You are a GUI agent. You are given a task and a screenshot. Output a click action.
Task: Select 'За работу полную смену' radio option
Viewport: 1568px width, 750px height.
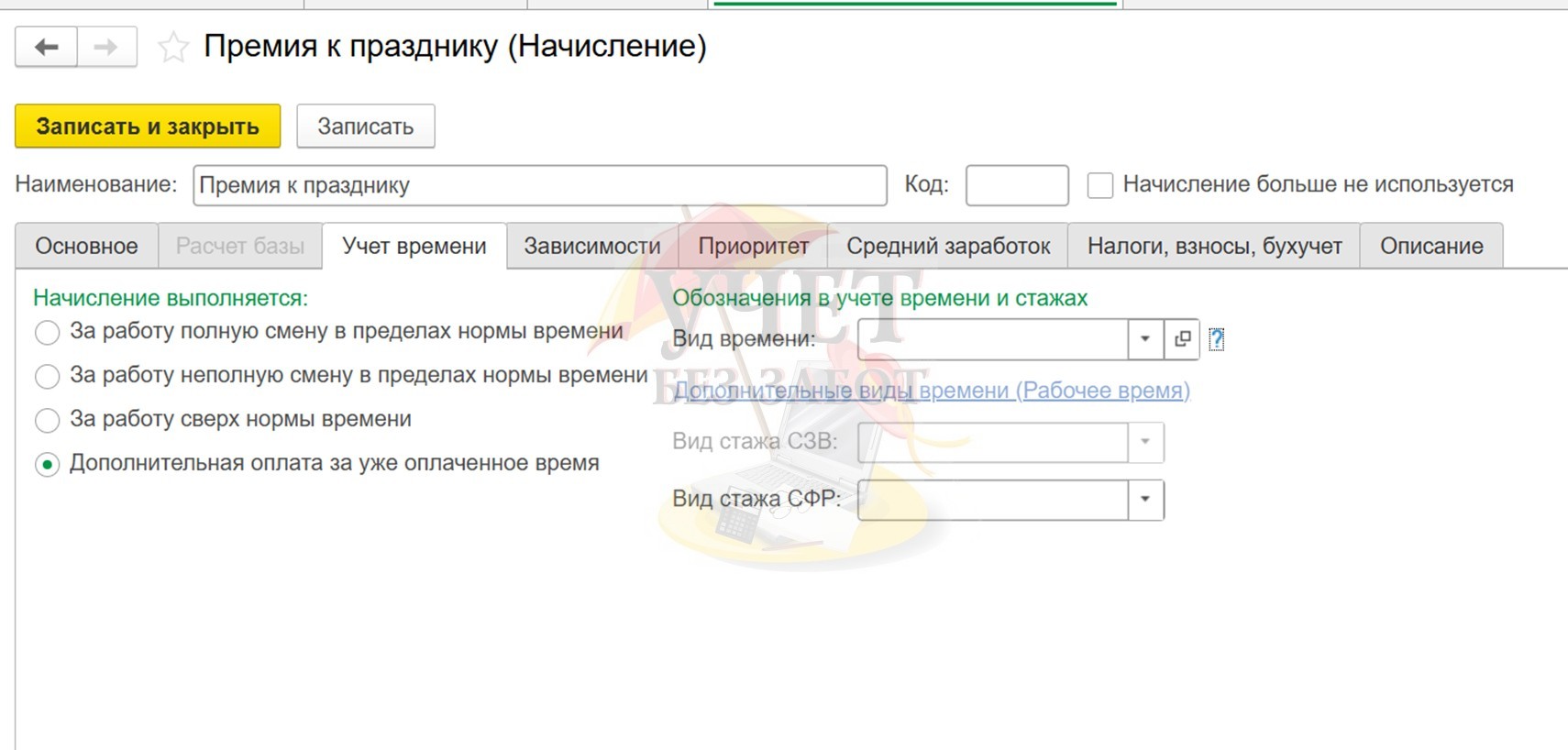48,332
